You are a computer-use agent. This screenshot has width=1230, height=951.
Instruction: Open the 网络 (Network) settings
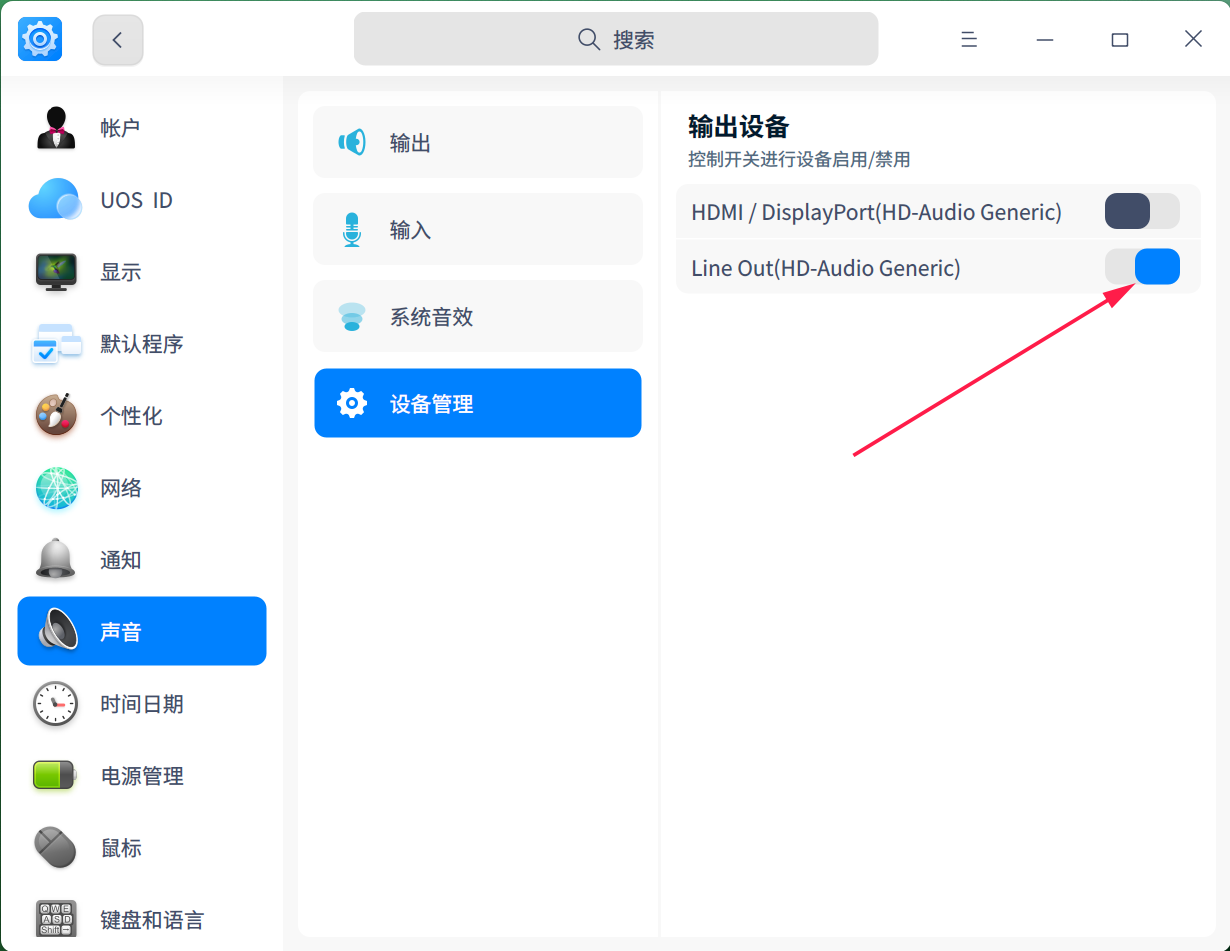[x=120, y=487]
